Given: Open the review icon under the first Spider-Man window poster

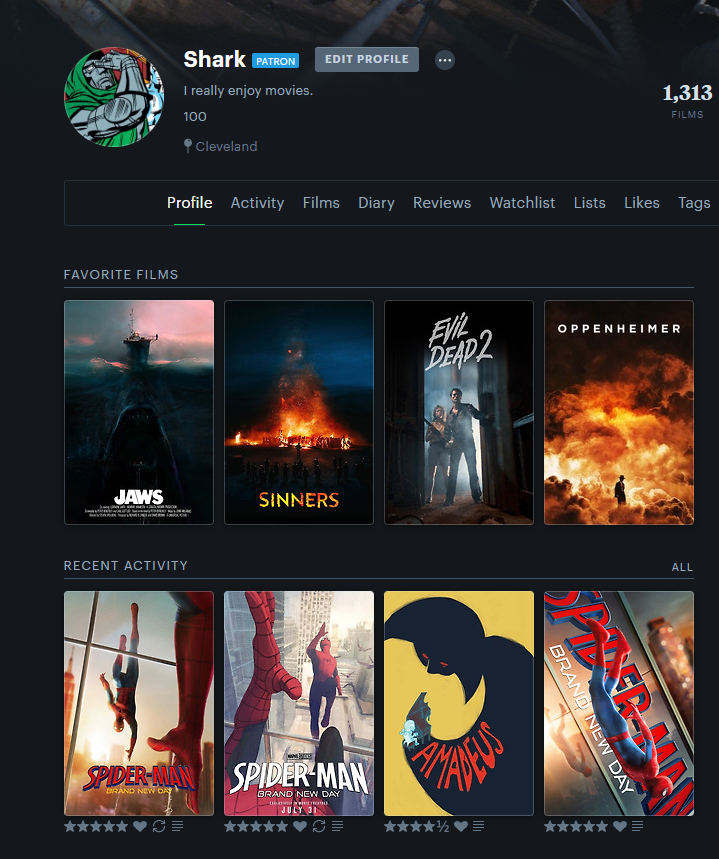Looking at the screenshot, I should [177, 826].
